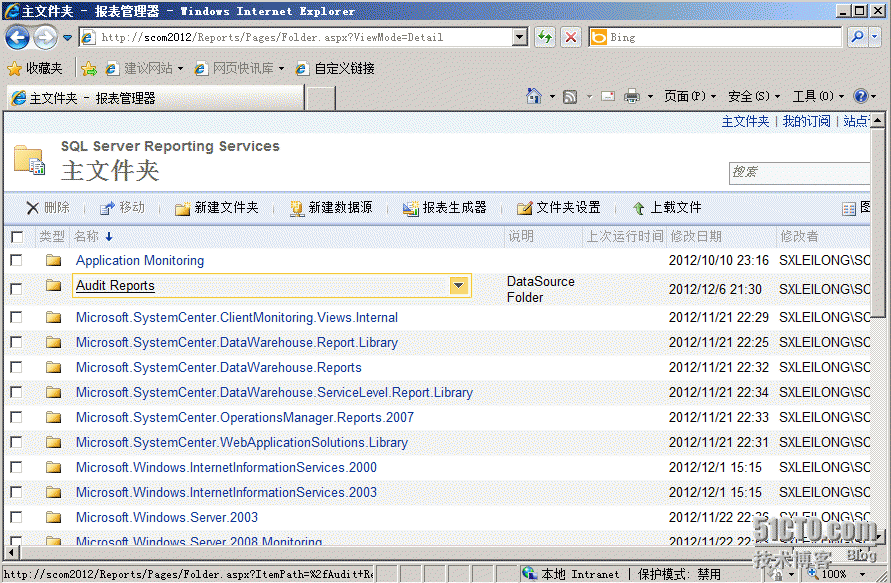Open the 安全(S) menu
This screenshot has height=583, width=891.
[754, 97]
